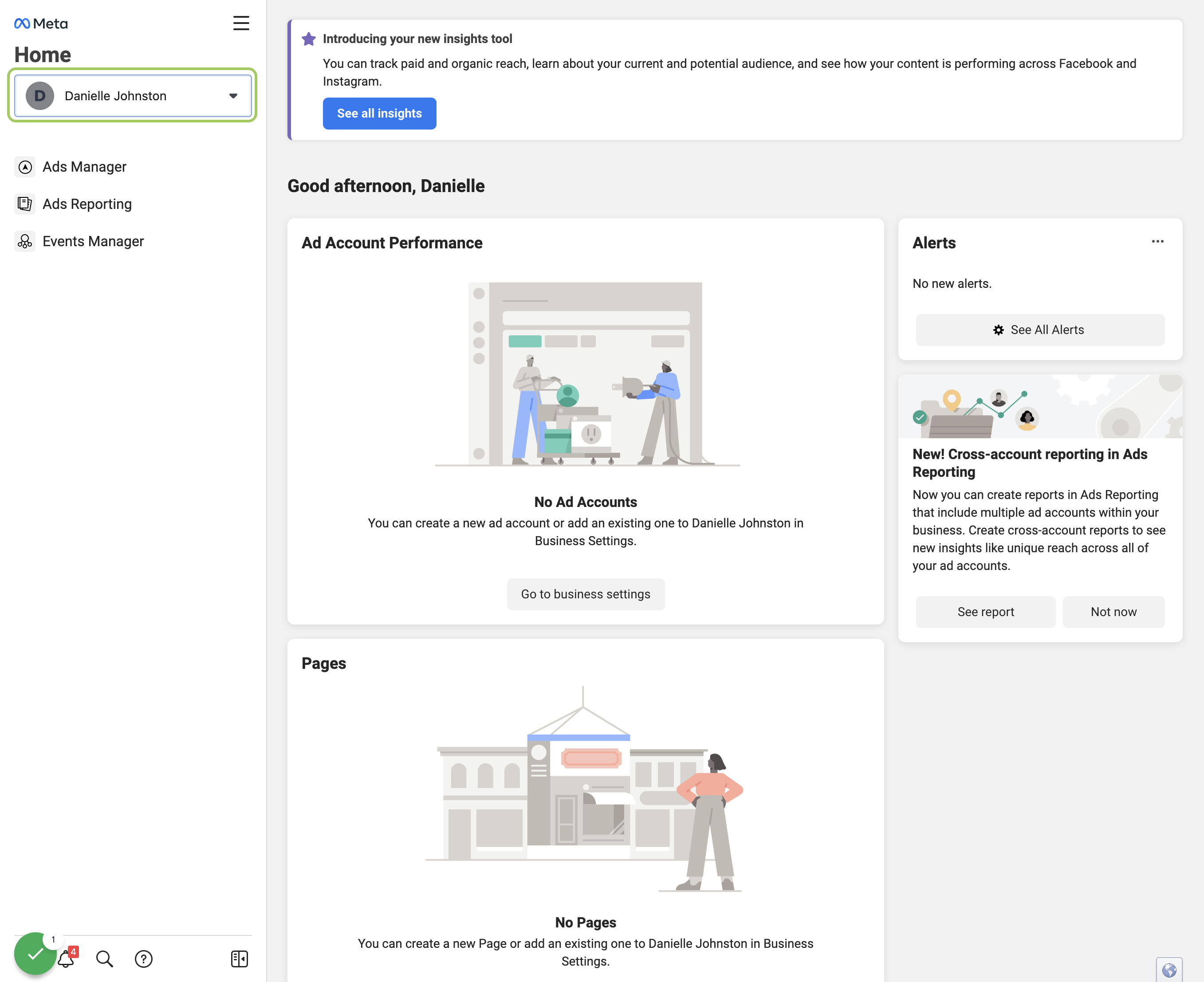Click the Events Manager icon
1204x982 pixels.
tap(25, 242)
